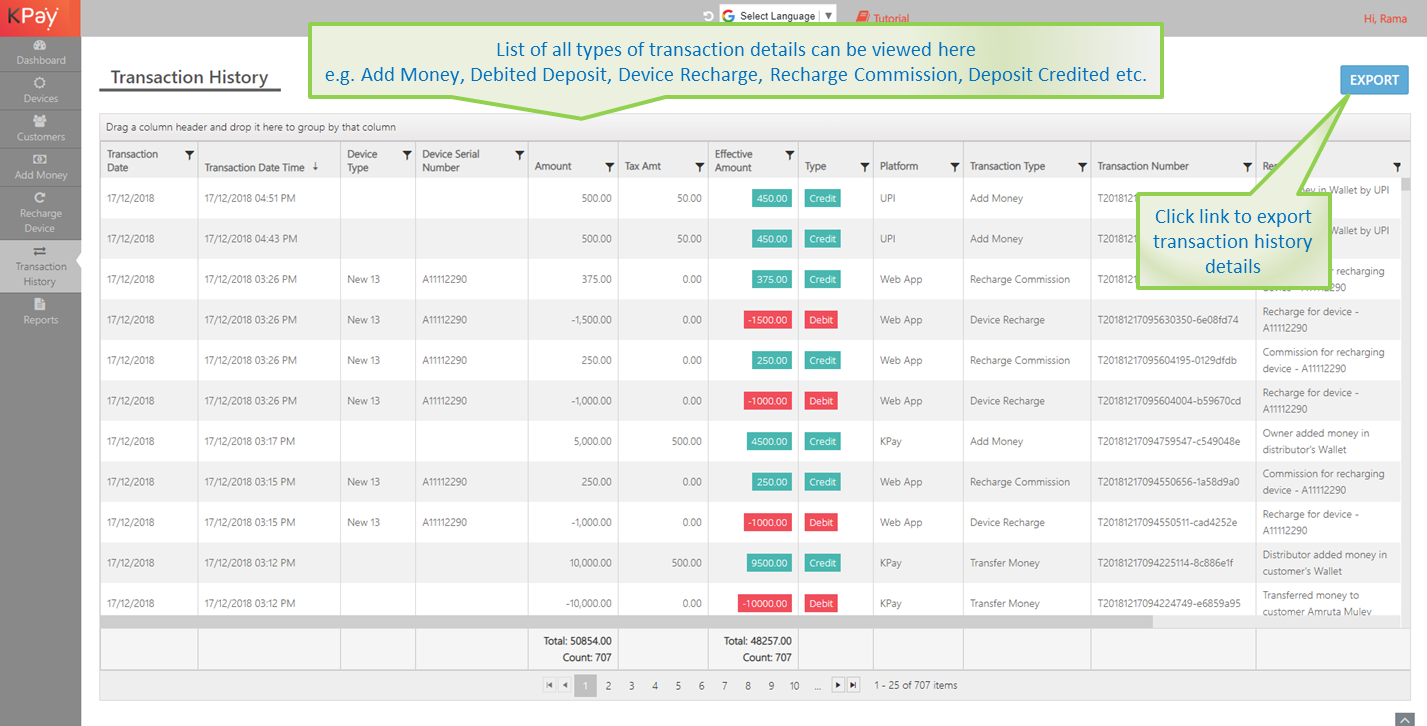Open filter dropdown on Transaction Number column

point(1247,167)
